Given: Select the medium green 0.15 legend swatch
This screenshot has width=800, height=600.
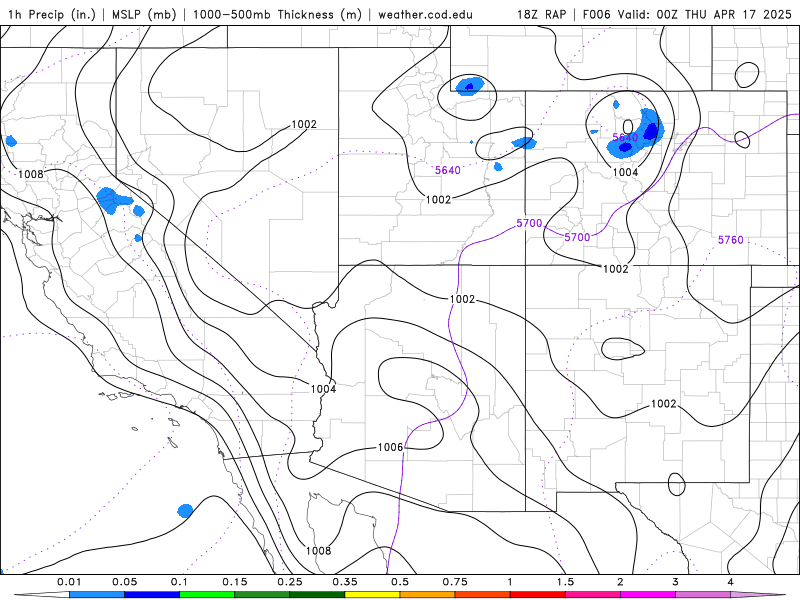Looking at the screenshot, I should click(262, 595).
